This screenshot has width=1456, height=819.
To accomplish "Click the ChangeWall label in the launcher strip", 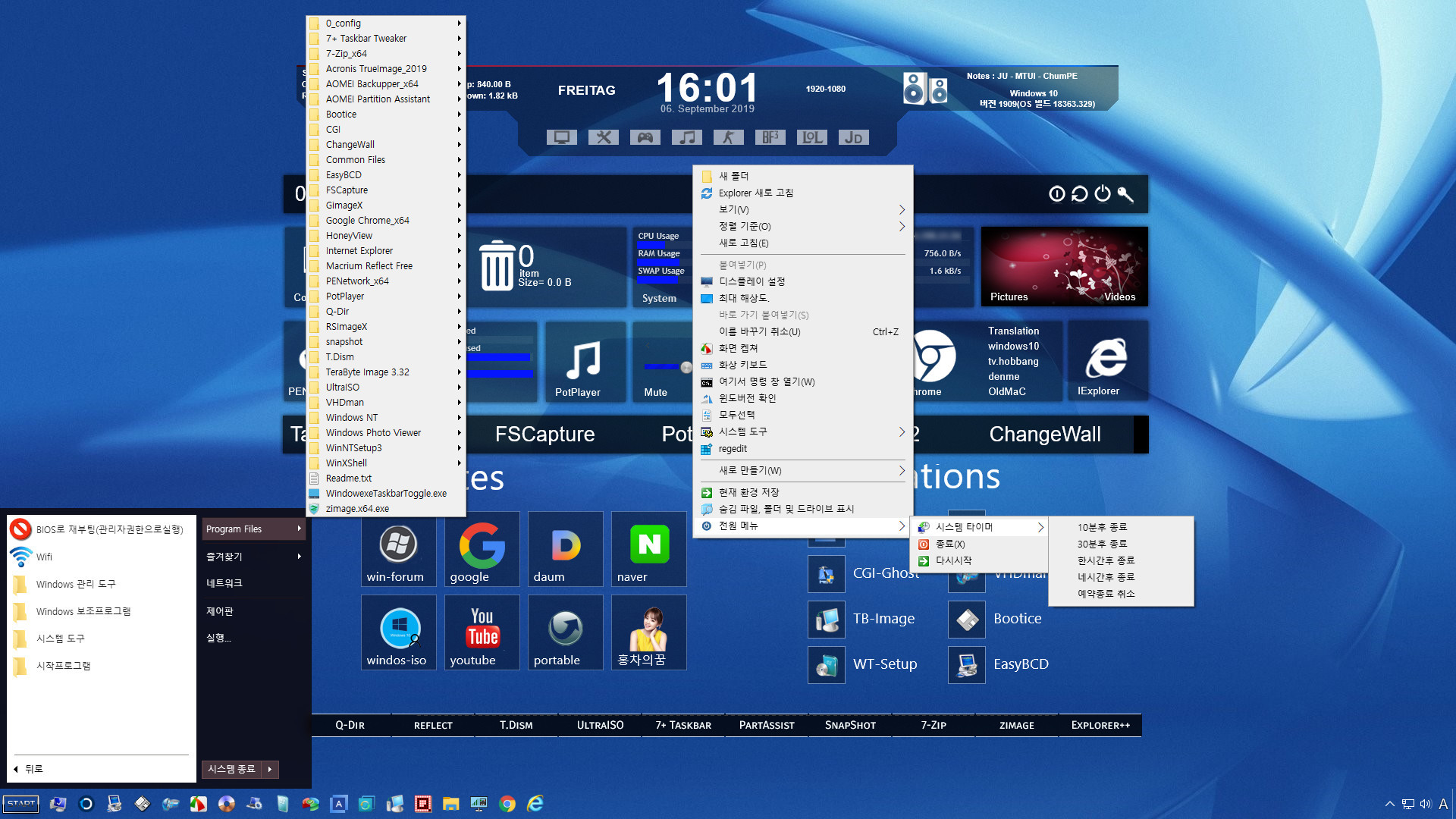I will click(x=1045, y=435).
